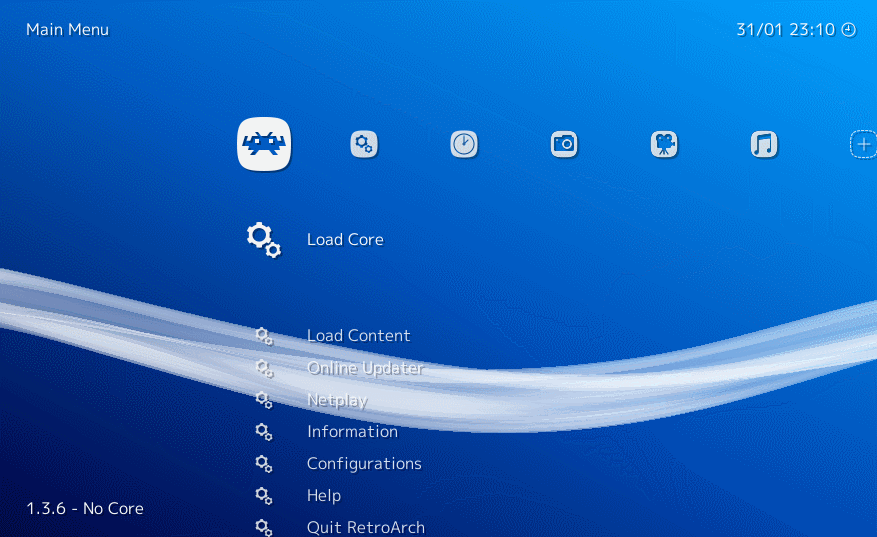
Task: Click the gears icon beside Information
Action: 264,432
